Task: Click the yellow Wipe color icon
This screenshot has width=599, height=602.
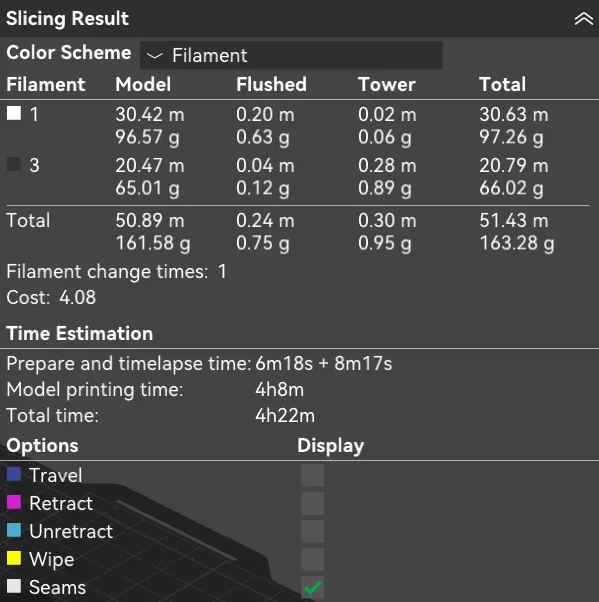Action: [x=14, y=558]
